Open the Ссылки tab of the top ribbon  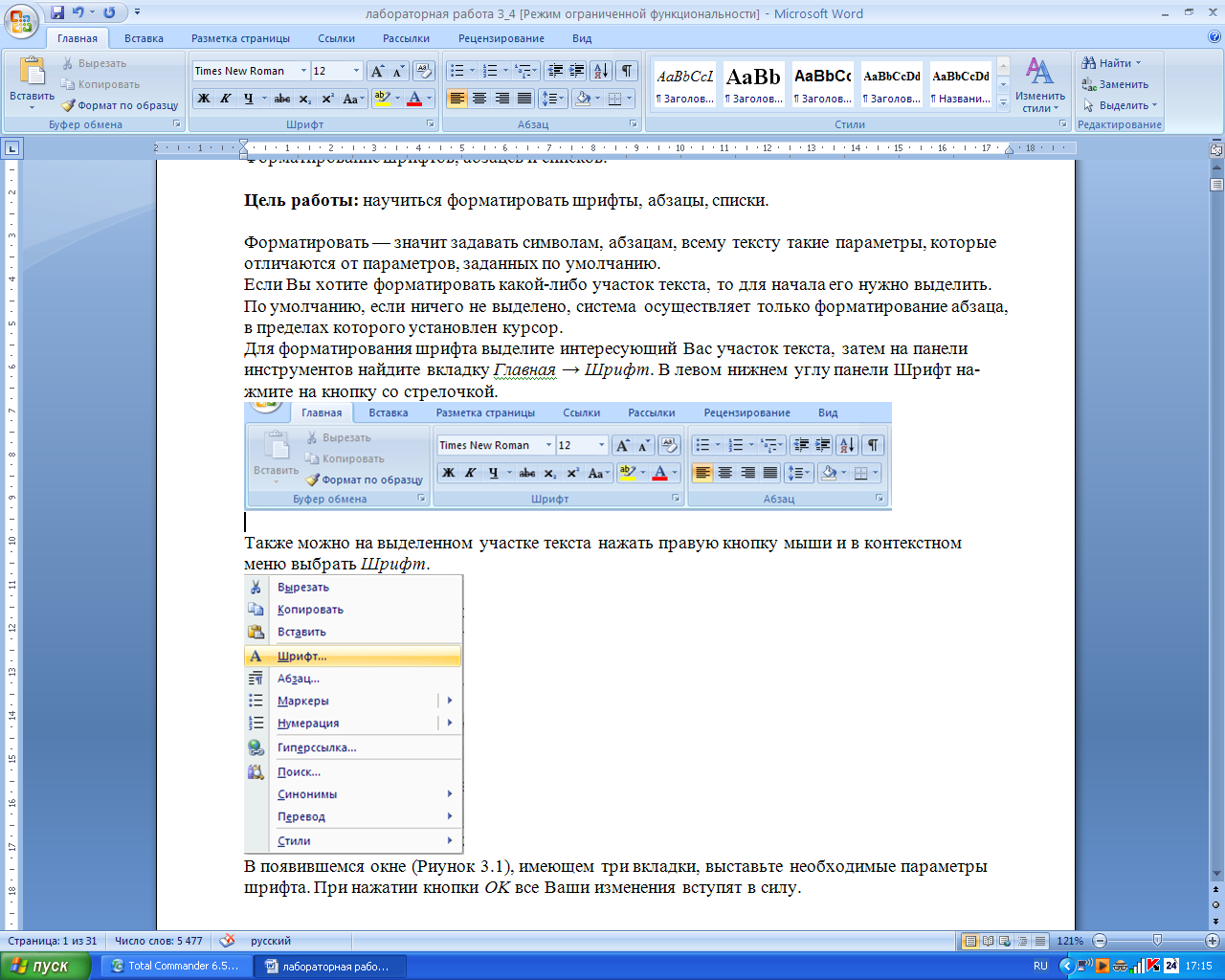[336, 38]
